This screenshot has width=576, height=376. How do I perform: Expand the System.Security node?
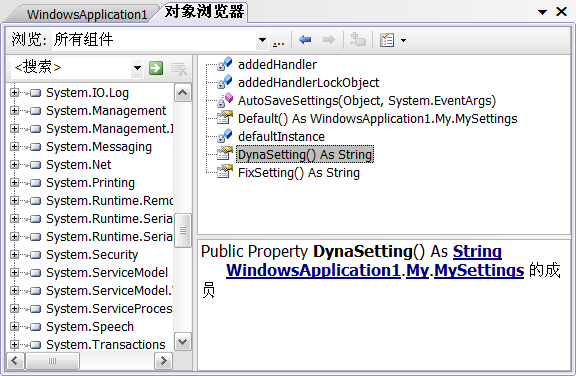click(14, 254)
